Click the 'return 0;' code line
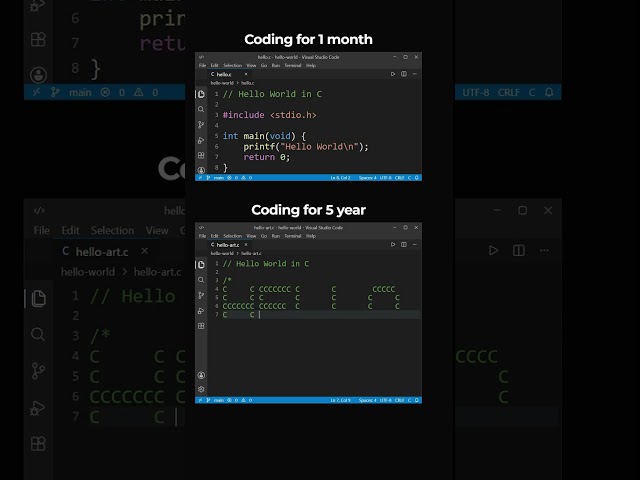 [267, 157]
